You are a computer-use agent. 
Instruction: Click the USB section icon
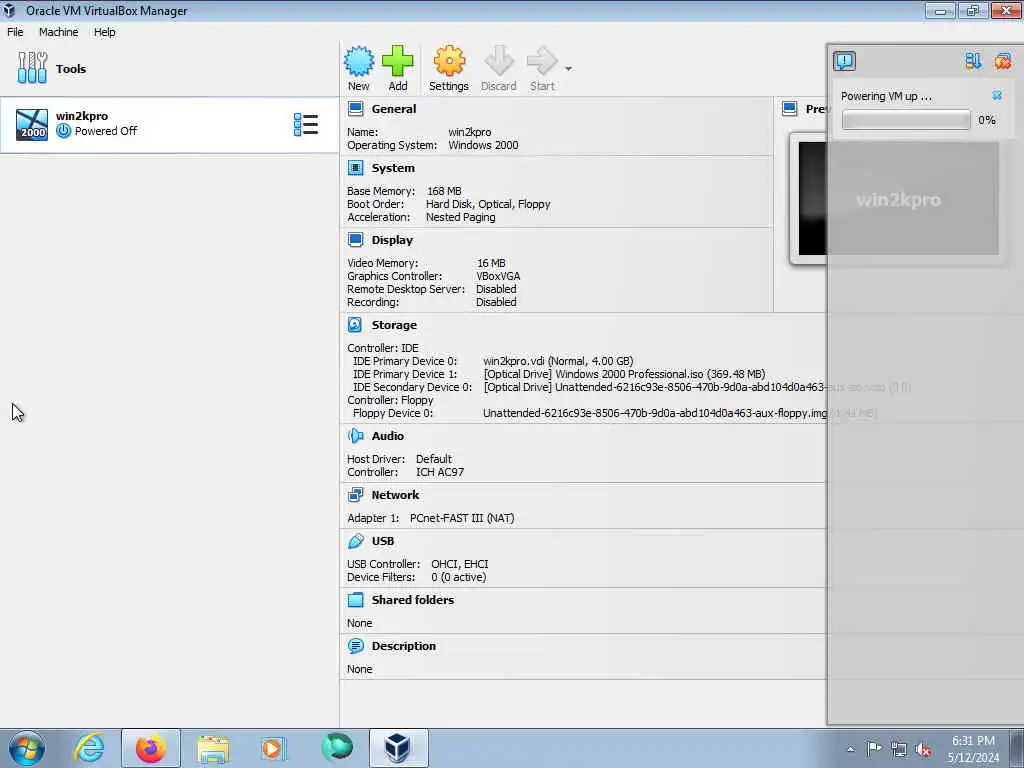[356, 541]
